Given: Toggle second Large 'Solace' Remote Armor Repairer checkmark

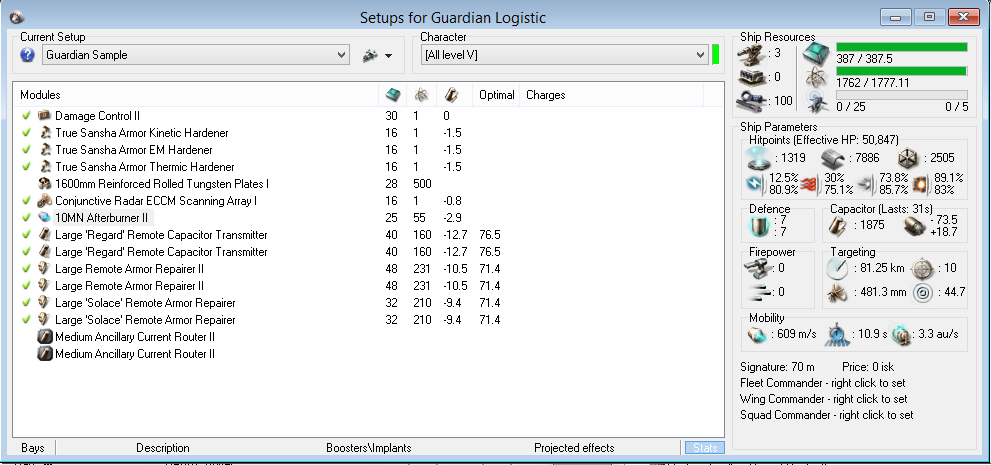Looking at the screenshot, I should [26, 320].
